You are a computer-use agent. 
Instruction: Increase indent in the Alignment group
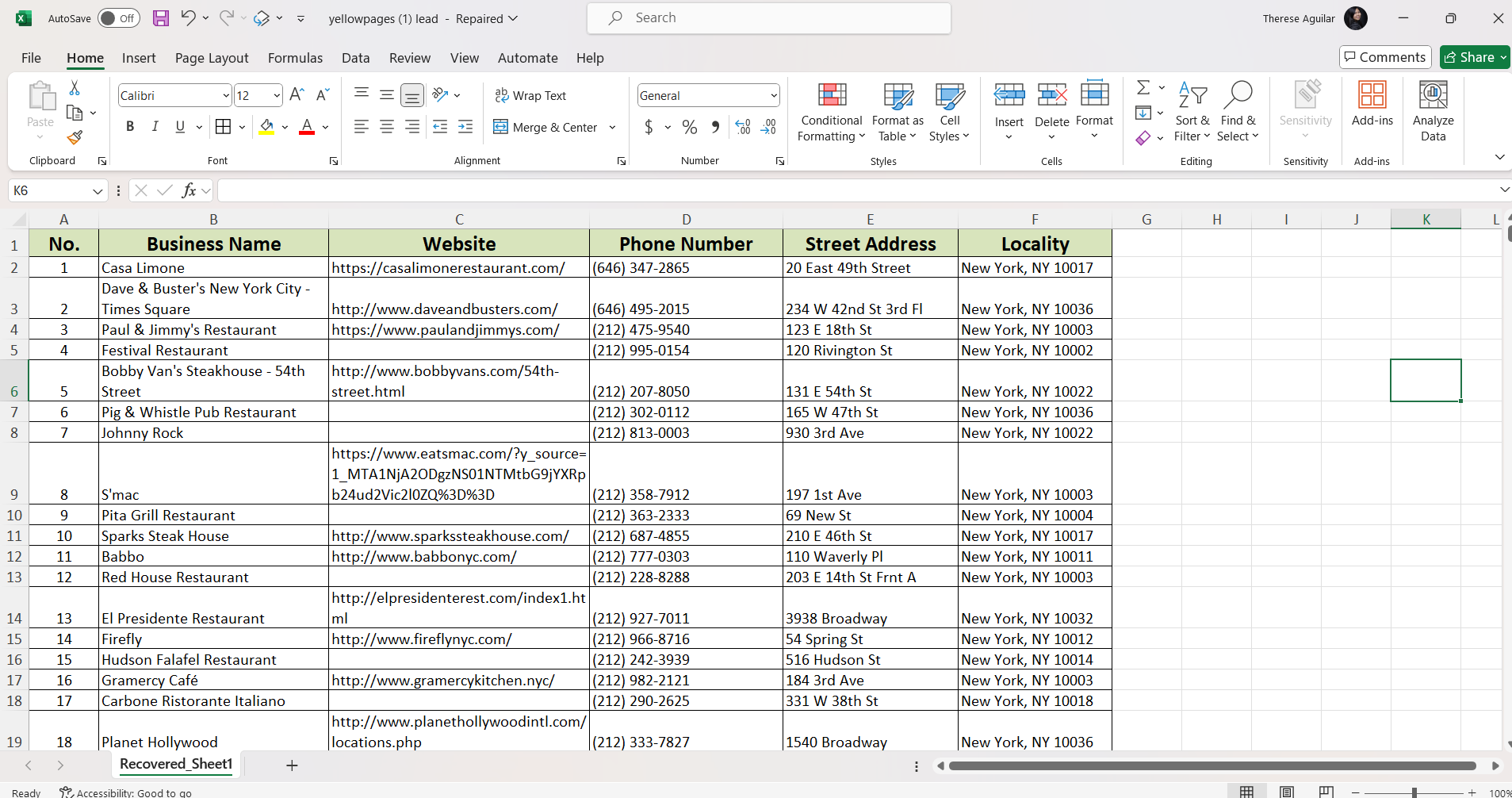coord(465,127)
